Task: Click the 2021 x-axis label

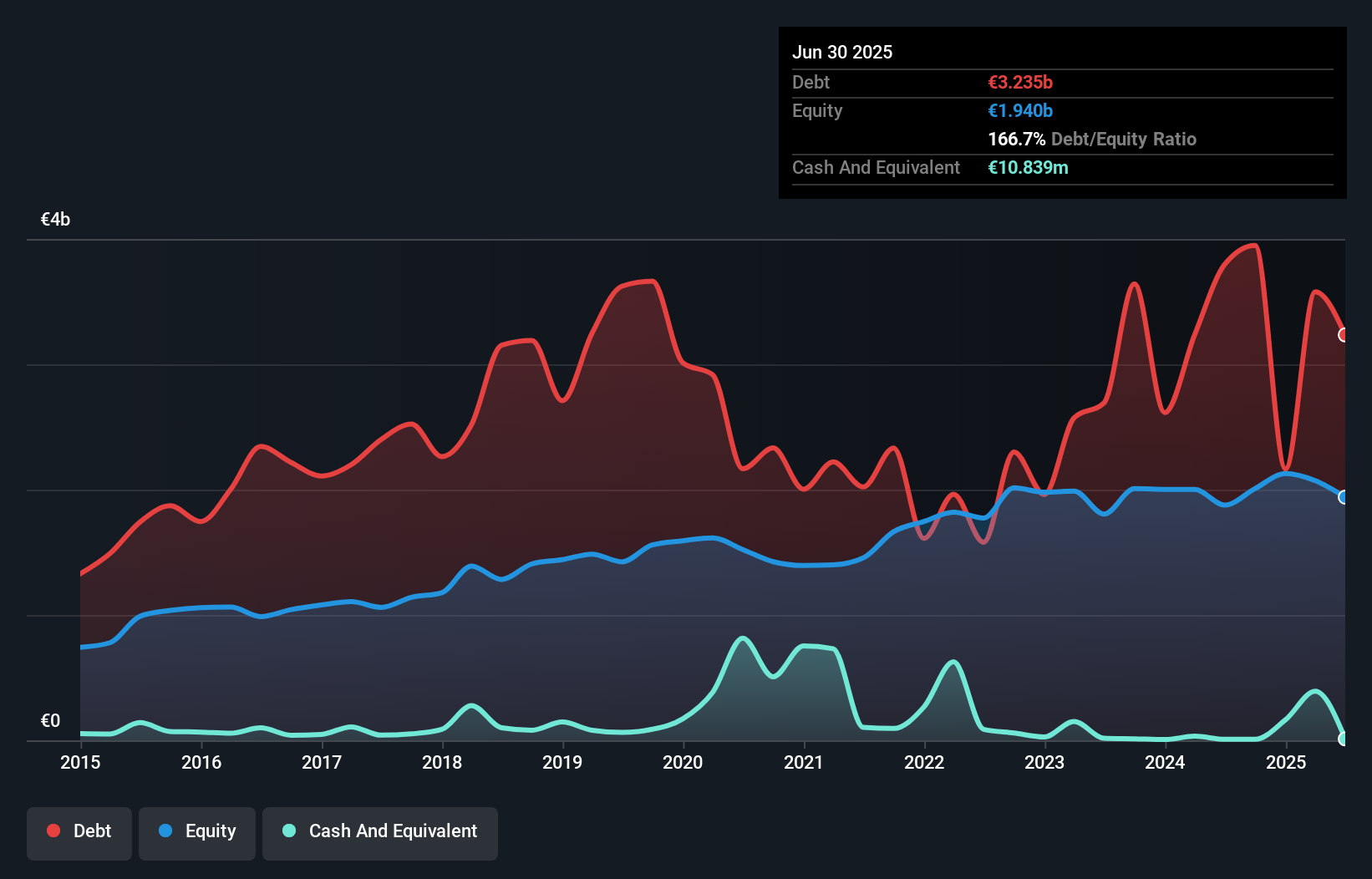Action: coord(804,762)
